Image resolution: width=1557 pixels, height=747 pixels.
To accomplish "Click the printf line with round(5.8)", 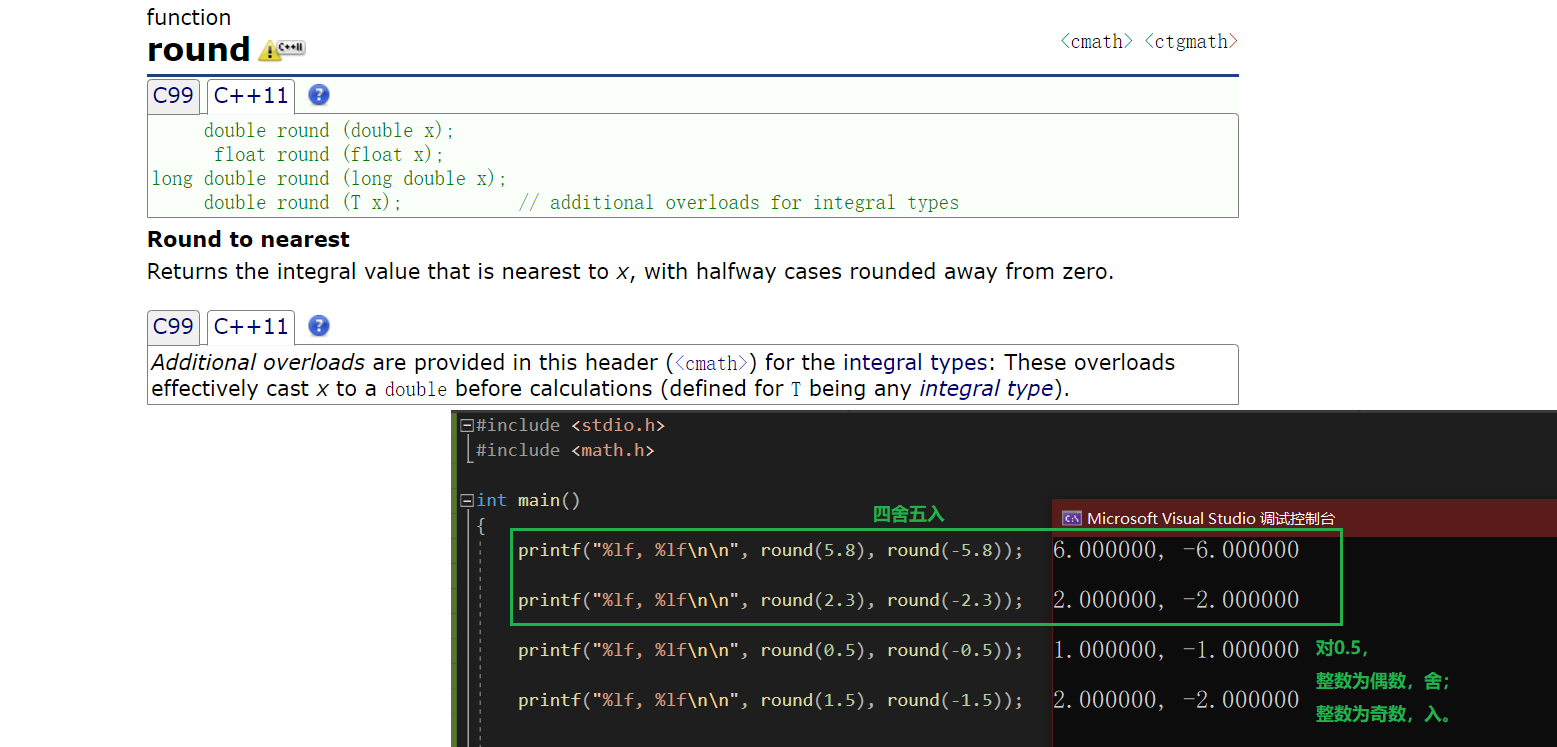I will coord(770,550).
